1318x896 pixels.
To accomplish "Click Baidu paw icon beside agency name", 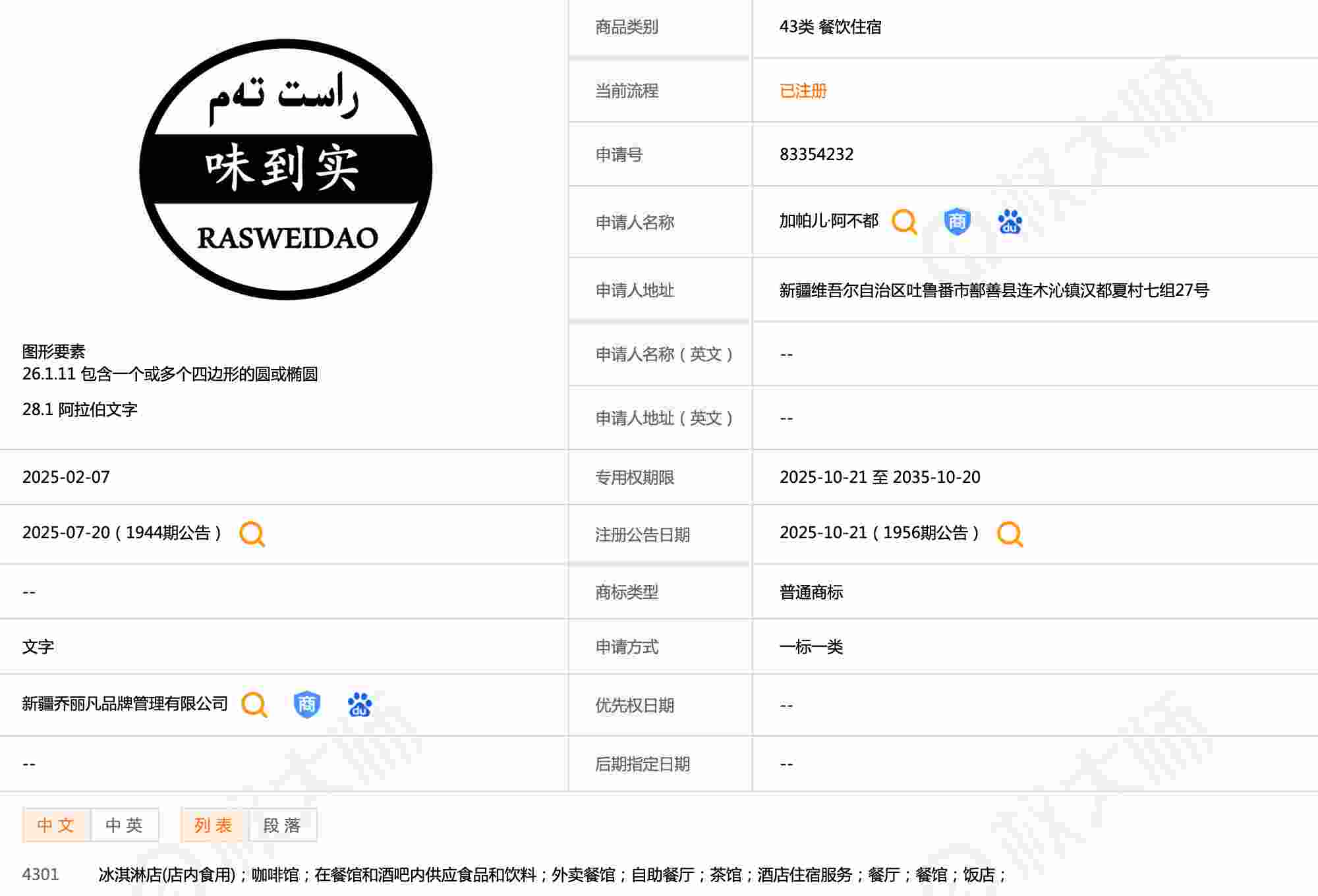I will click(x=359, y=704).
